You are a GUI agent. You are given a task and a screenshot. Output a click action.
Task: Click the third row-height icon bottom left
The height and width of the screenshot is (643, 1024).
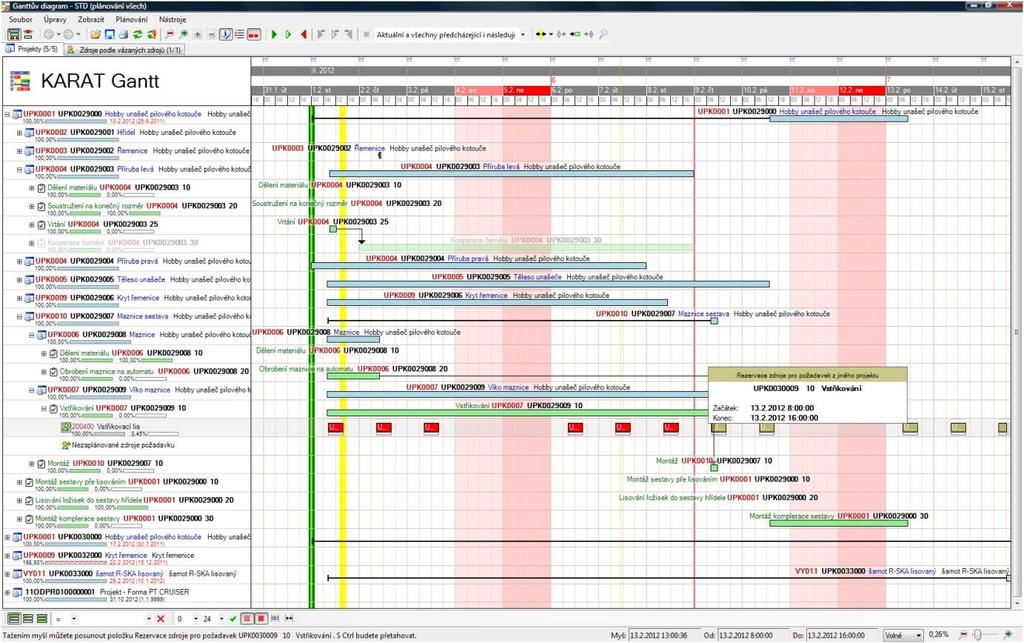42,618
